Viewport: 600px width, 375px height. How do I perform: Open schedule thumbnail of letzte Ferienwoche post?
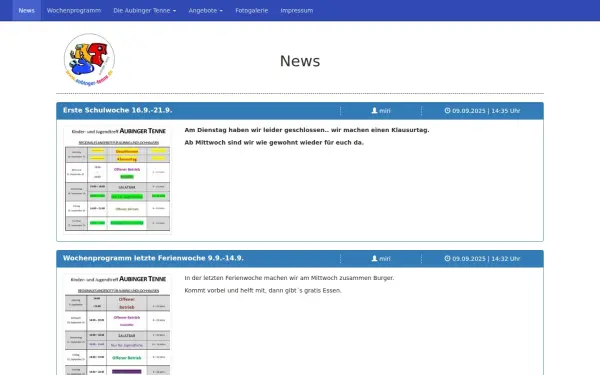117,324
